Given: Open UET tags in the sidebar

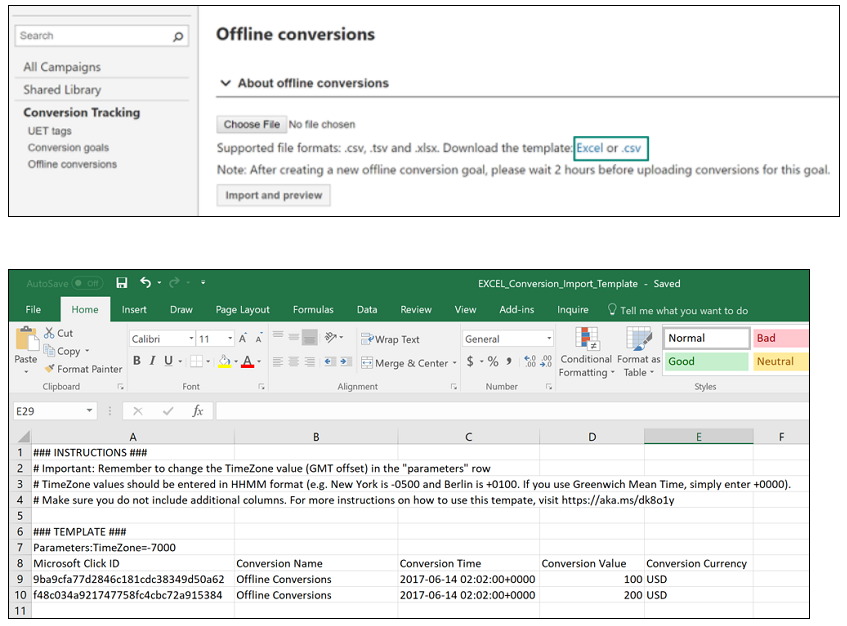Looking at the screenshot, I should (50, 131).
